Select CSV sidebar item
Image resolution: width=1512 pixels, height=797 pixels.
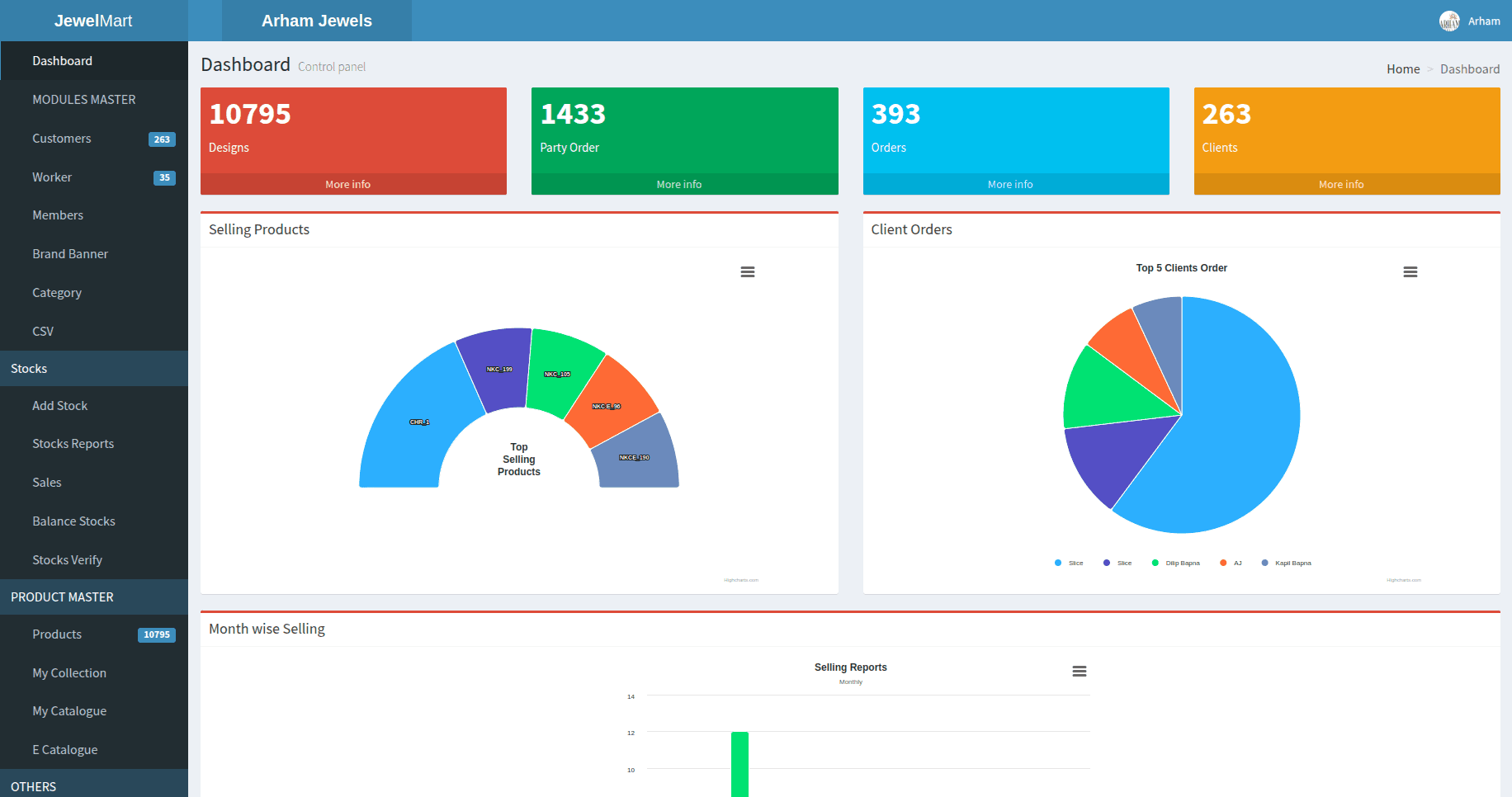coord(94,332)
